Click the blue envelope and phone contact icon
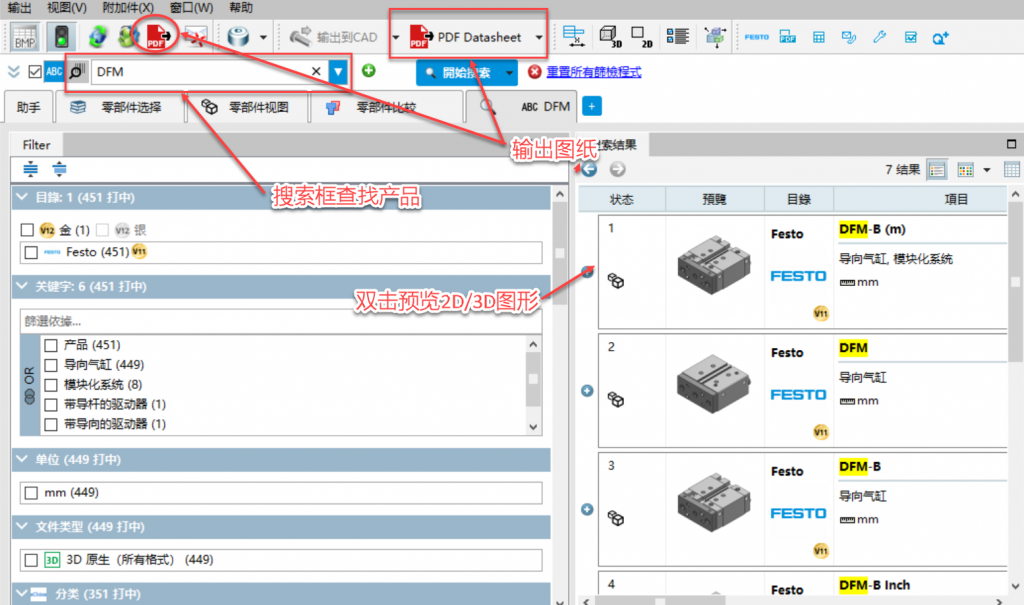 (849, 37)
